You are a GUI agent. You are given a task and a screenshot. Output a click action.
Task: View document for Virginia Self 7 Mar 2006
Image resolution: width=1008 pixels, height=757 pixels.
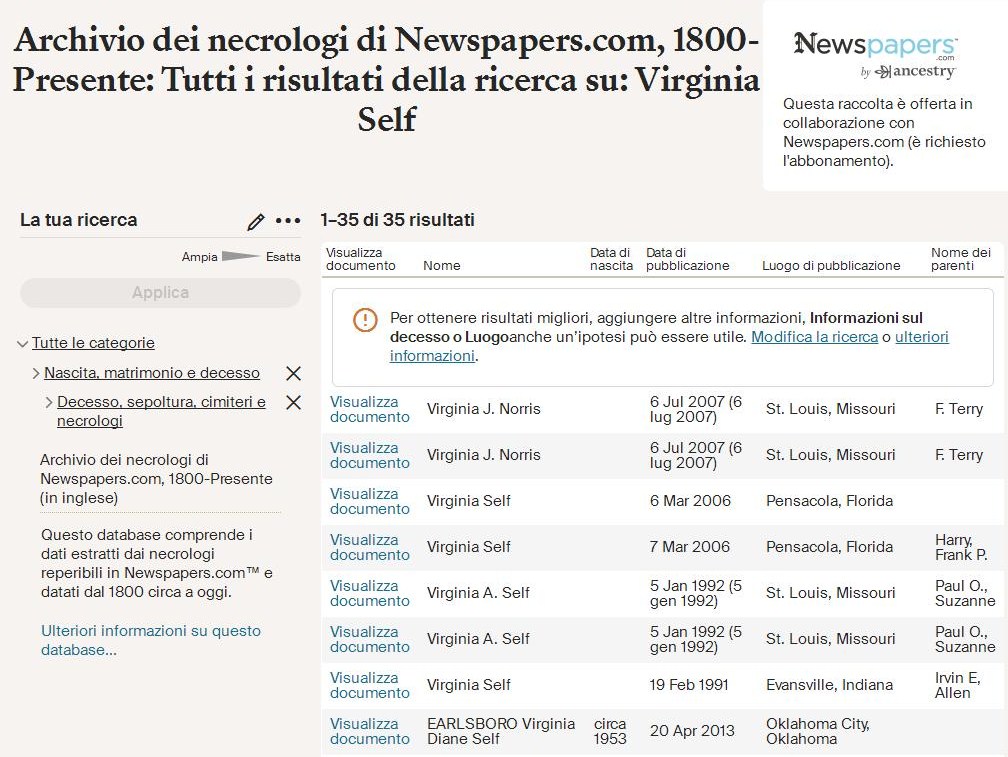(x=370, y=548)
